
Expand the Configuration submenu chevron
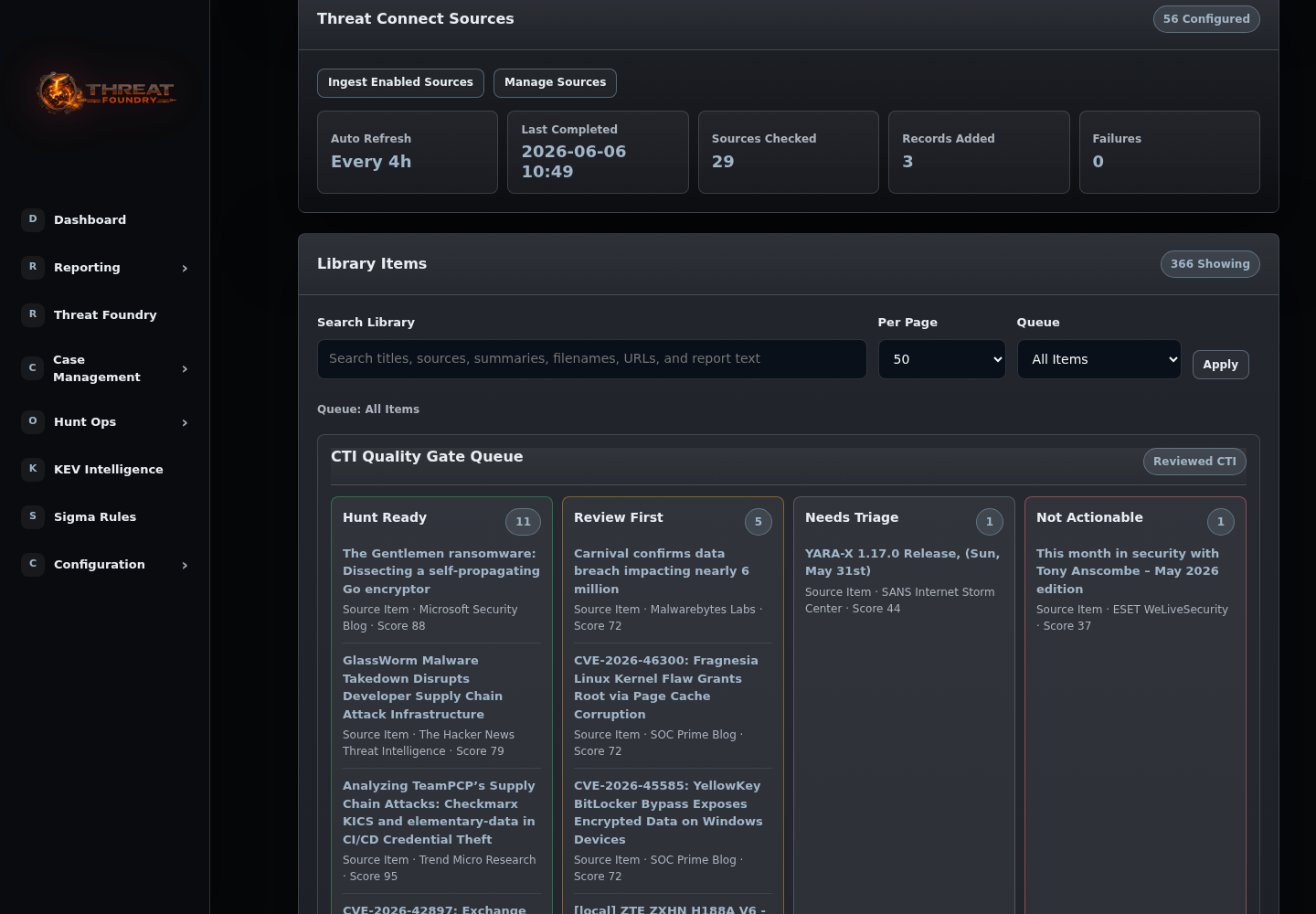click(185, 565)
